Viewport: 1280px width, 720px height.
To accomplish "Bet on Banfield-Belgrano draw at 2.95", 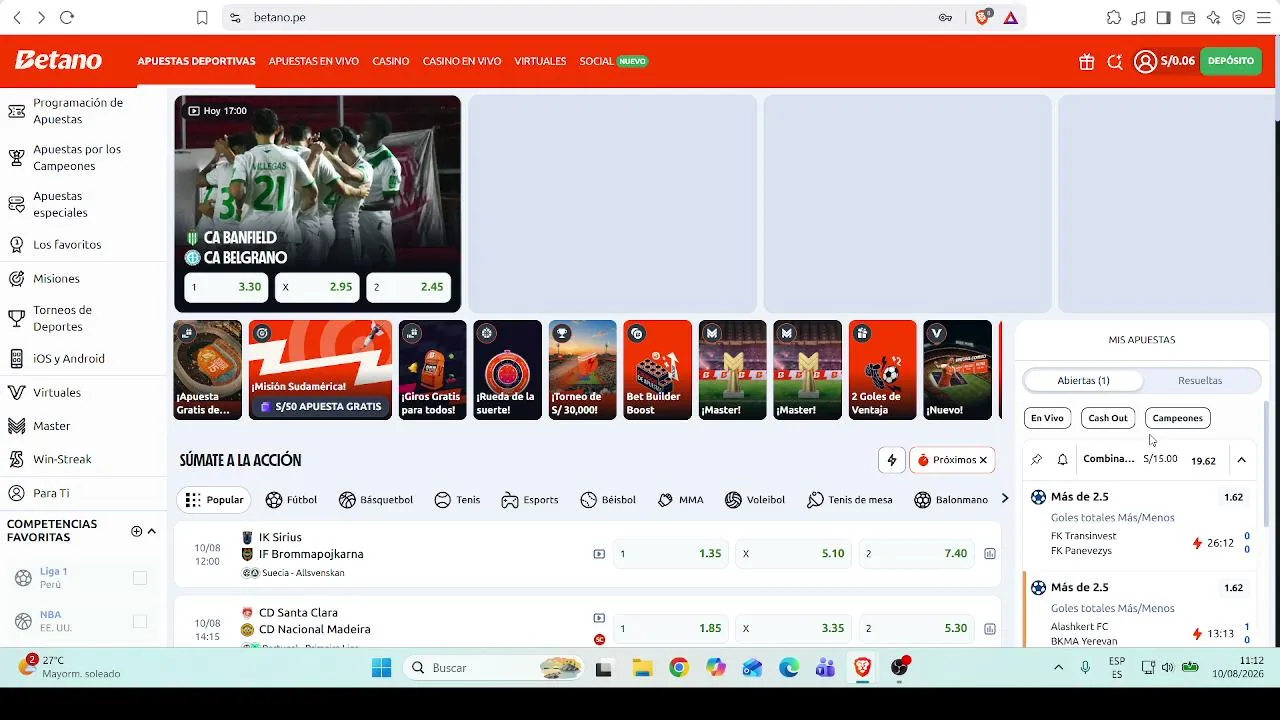I will click(x=317, y=287).
